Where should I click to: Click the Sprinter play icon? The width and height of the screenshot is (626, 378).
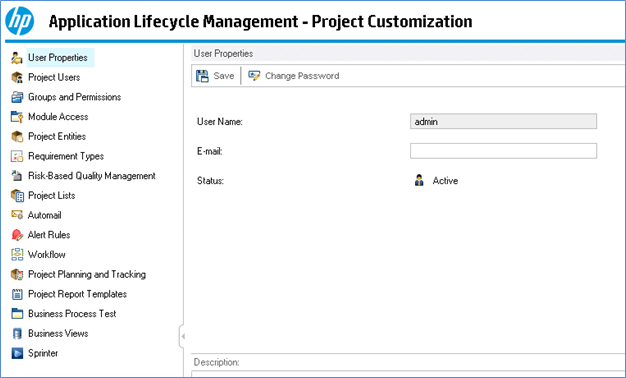click(17, 353)
